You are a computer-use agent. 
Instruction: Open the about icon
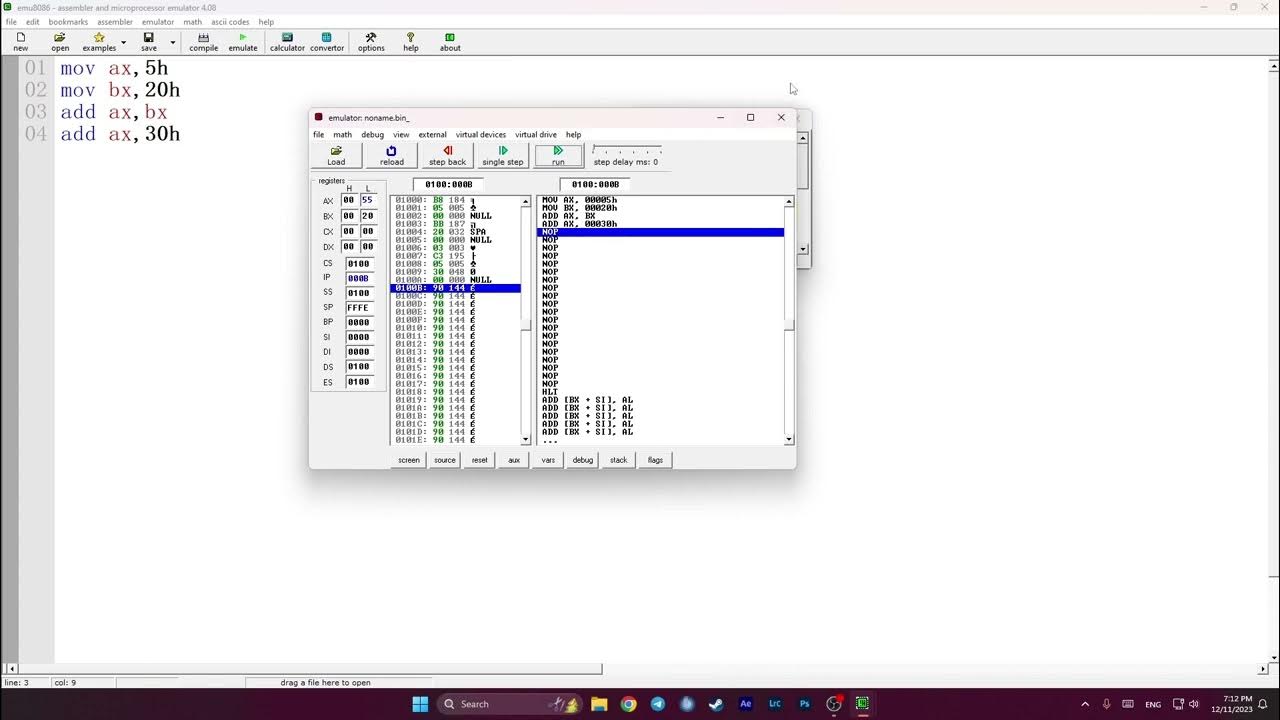click(x=450, y=41)
